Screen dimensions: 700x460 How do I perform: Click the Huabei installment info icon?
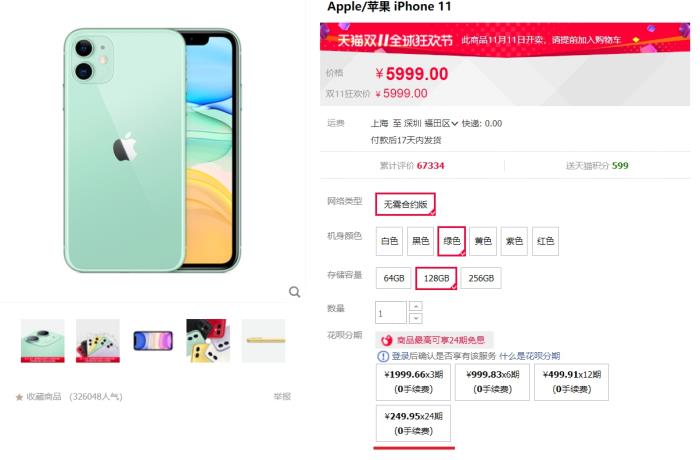[383, 356]
